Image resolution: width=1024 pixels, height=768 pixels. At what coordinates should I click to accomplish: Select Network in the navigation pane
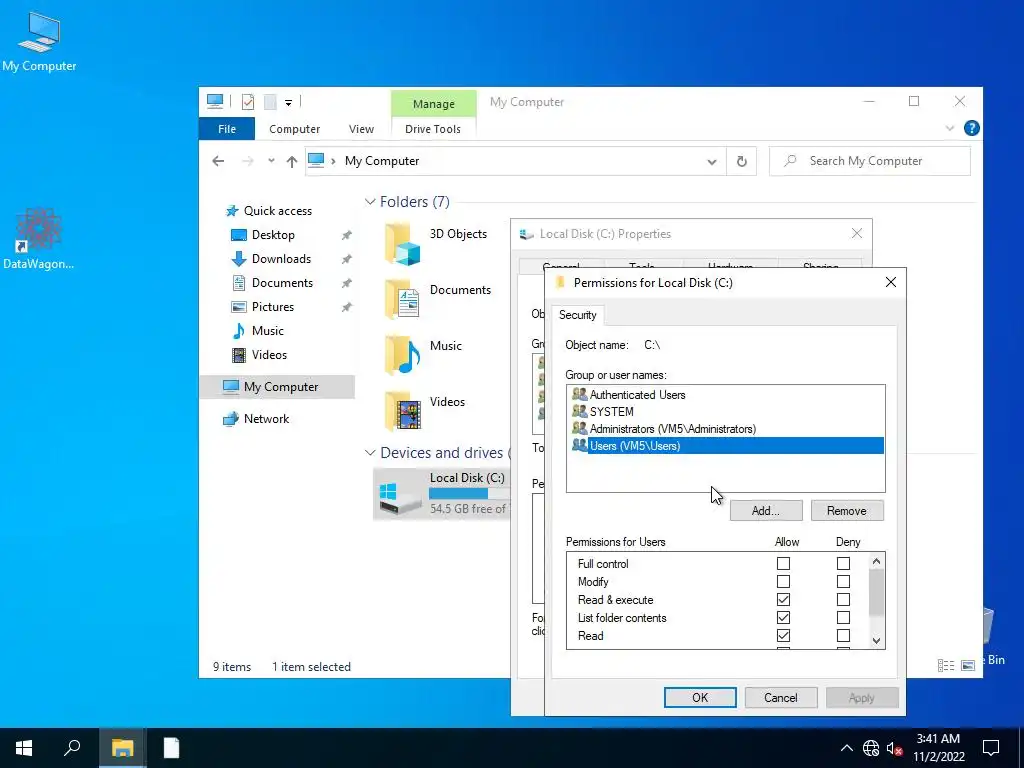click(x=266, y=419)
